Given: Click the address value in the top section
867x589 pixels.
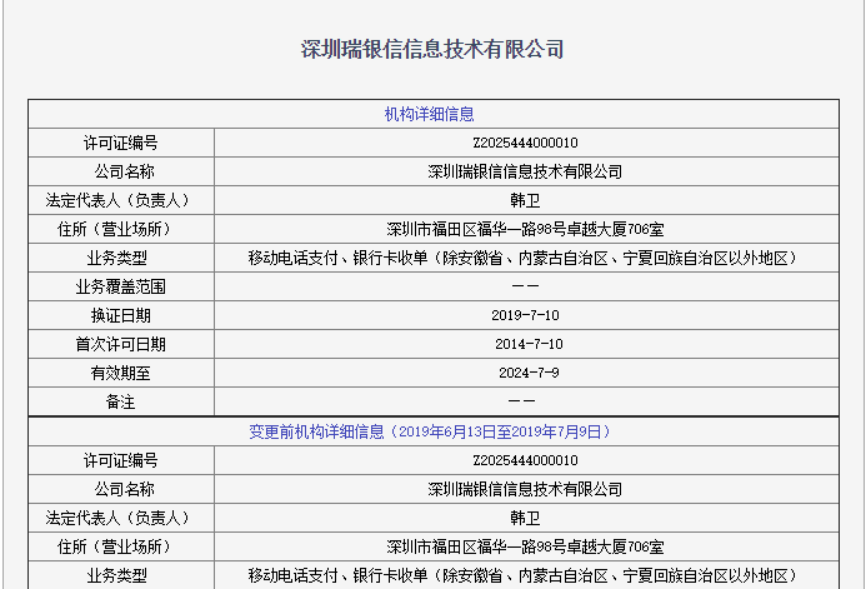Looking at the screenshot, I should click(x=525, y=229).
